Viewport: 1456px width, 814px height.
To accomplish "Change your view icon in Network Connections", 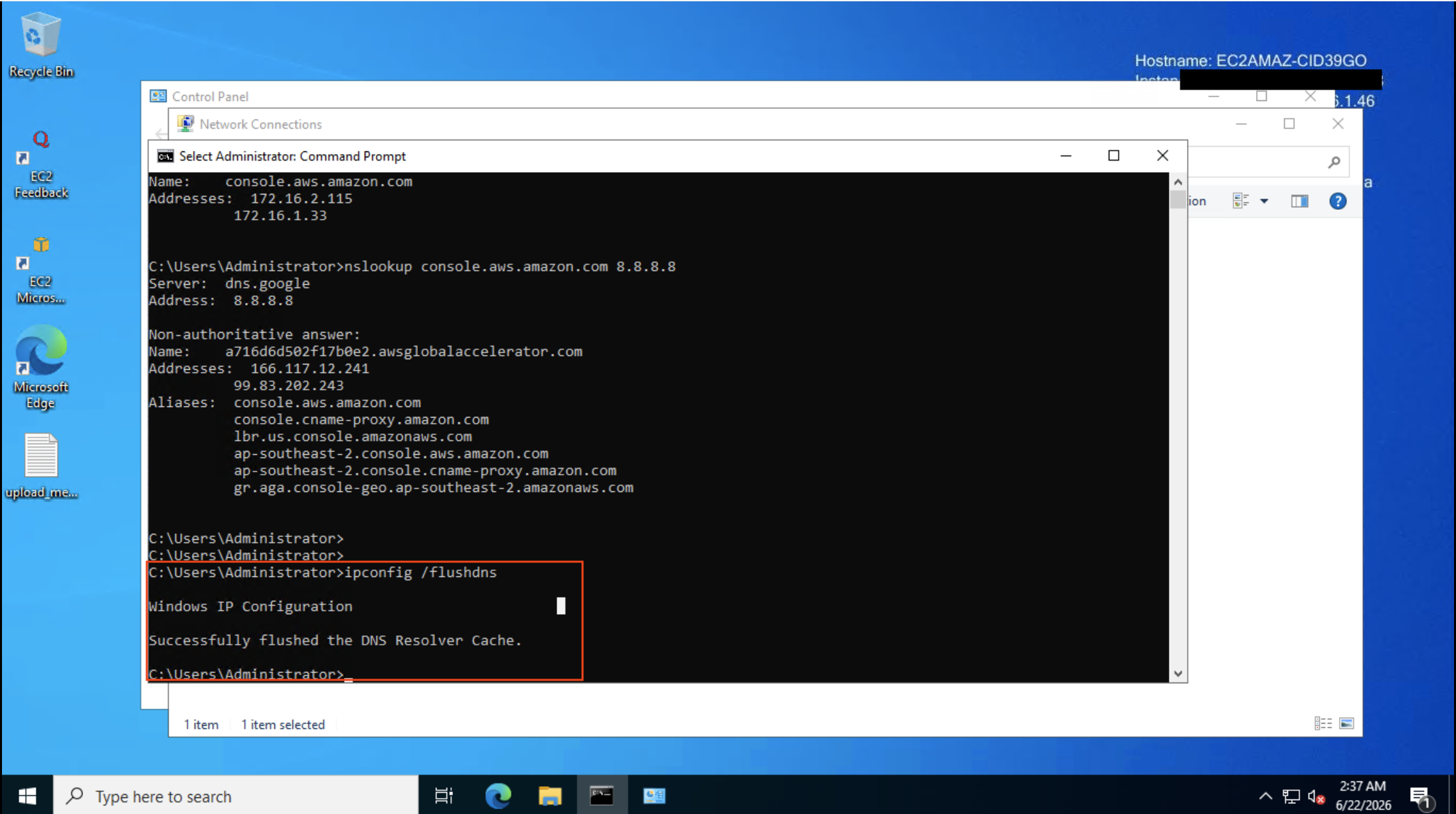I will pos(1240,201).
